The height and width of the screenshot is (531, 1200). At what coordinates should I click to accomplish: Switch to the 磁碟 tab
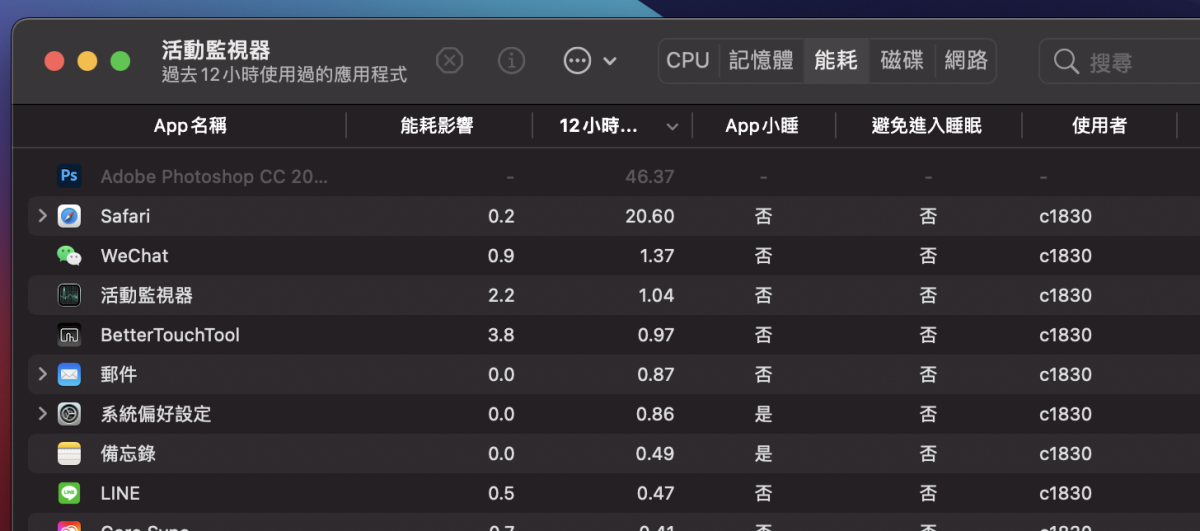coord(902,61)
